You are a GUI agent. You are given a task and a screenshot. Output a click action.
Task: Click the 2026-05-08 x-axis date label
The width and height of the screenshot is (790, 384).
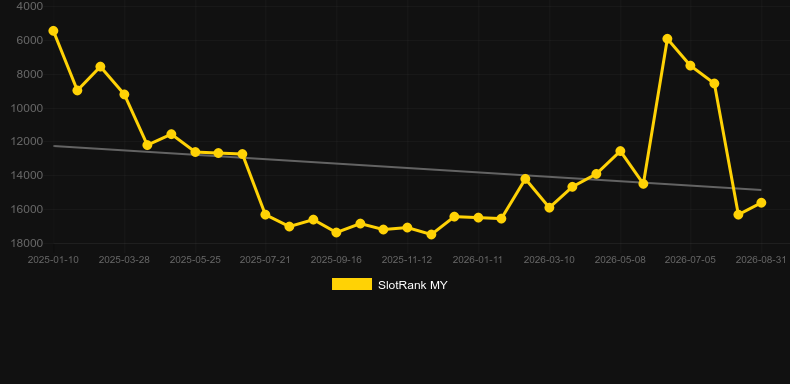pyautogui.click(x=620, y=260)
